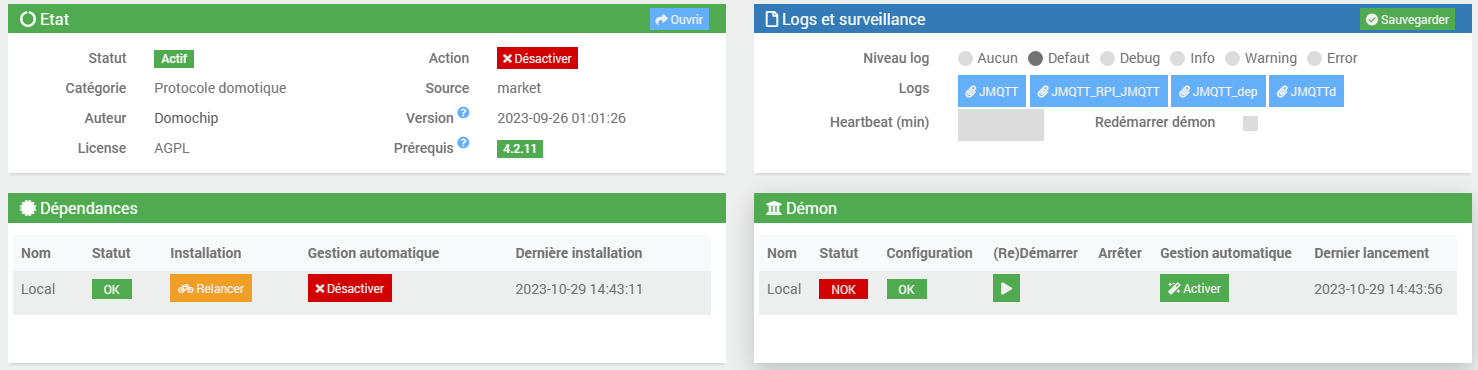Click the Ouvrir button in Etat panel
The height and width of the screenshot is (370, 1478).
[679, 19]
